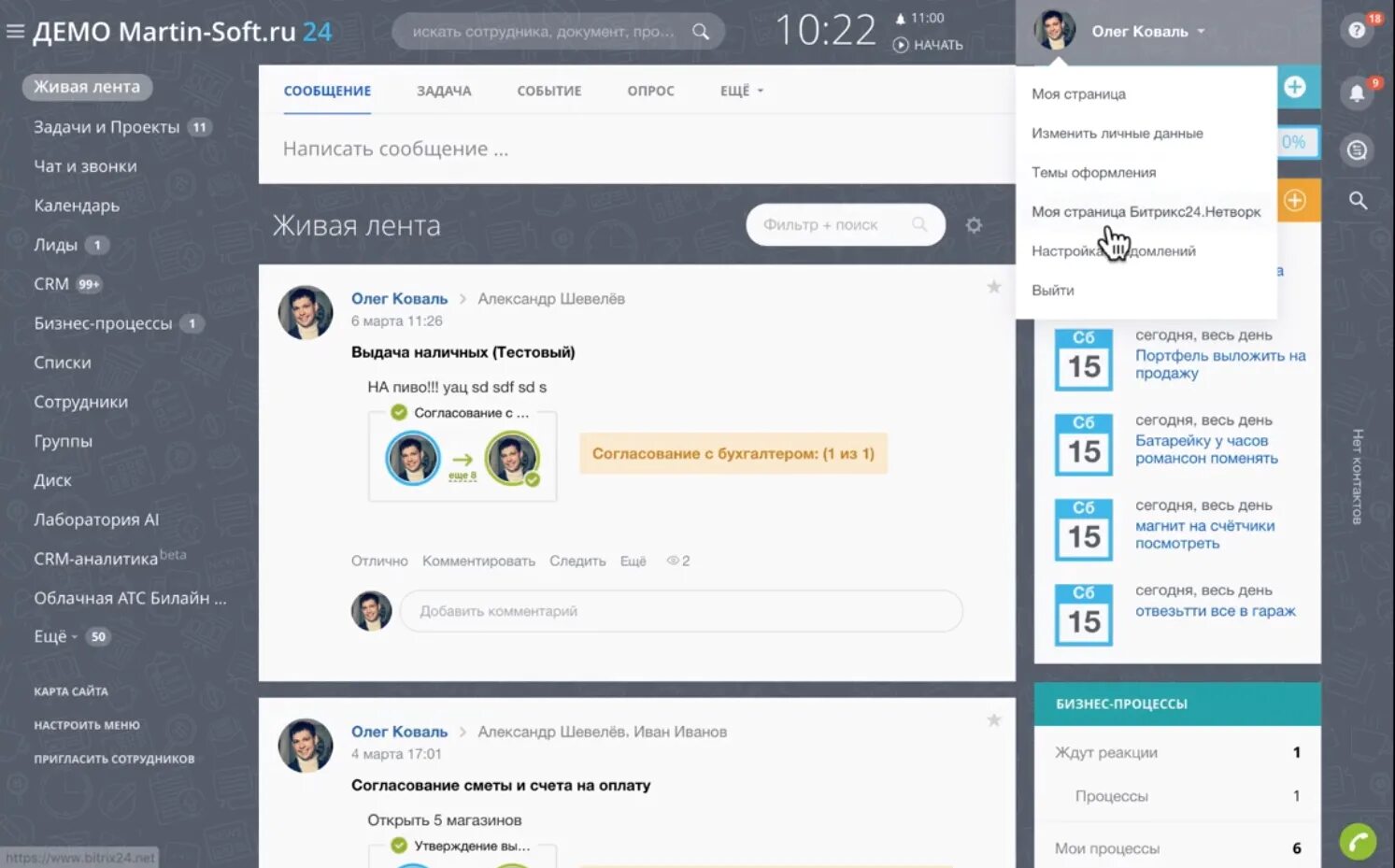Image resolution: width=1395 pixels, height=868 pixels.
Task: Open the notifications bell icon
Action: pyautogui.click(x=1357, y=92)
